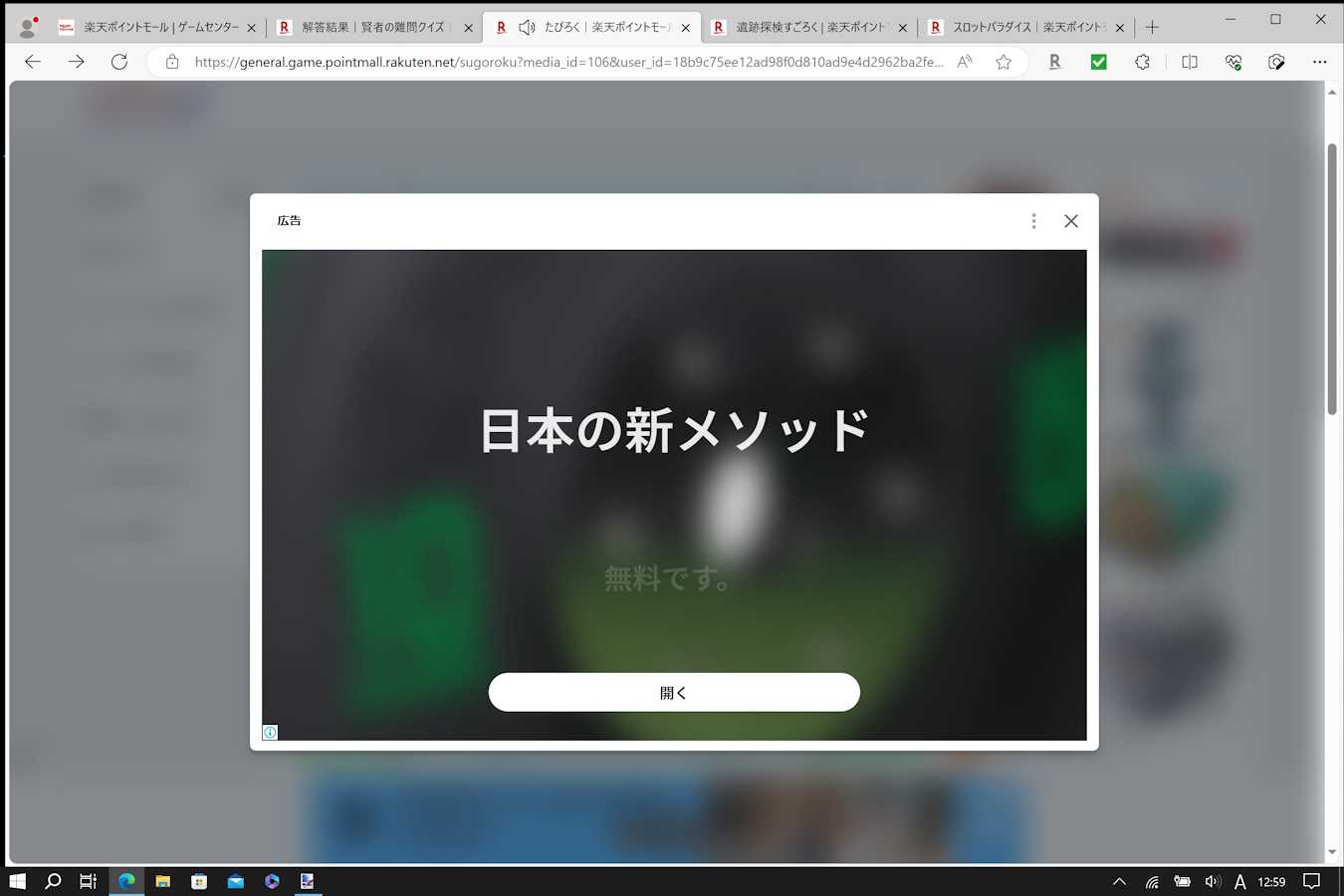
Task: Open the Wi-Fi network flyout
Action: pos(1152,881)
